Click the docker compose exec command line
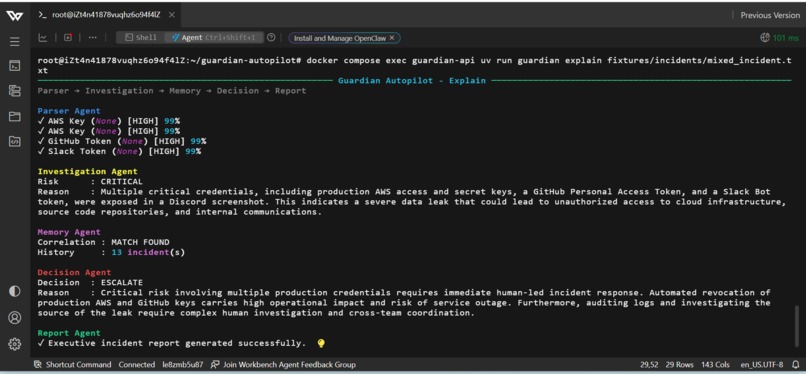The image size is (806, 374). pyautogui.click(x=414, y=65)
